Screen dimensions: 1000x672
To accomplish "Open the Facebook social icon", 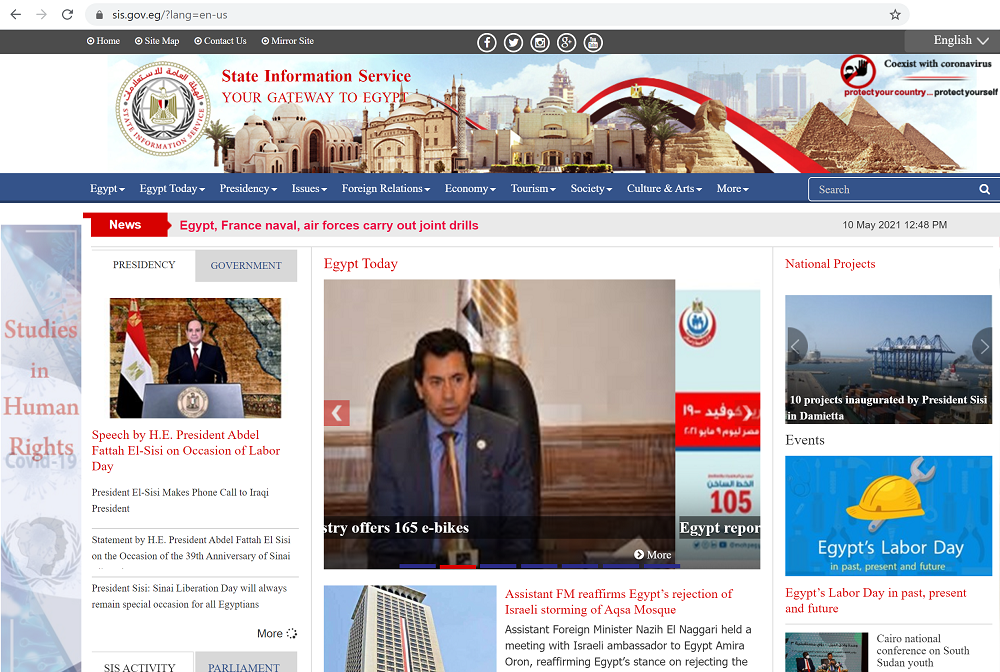I will click(487, 42).
